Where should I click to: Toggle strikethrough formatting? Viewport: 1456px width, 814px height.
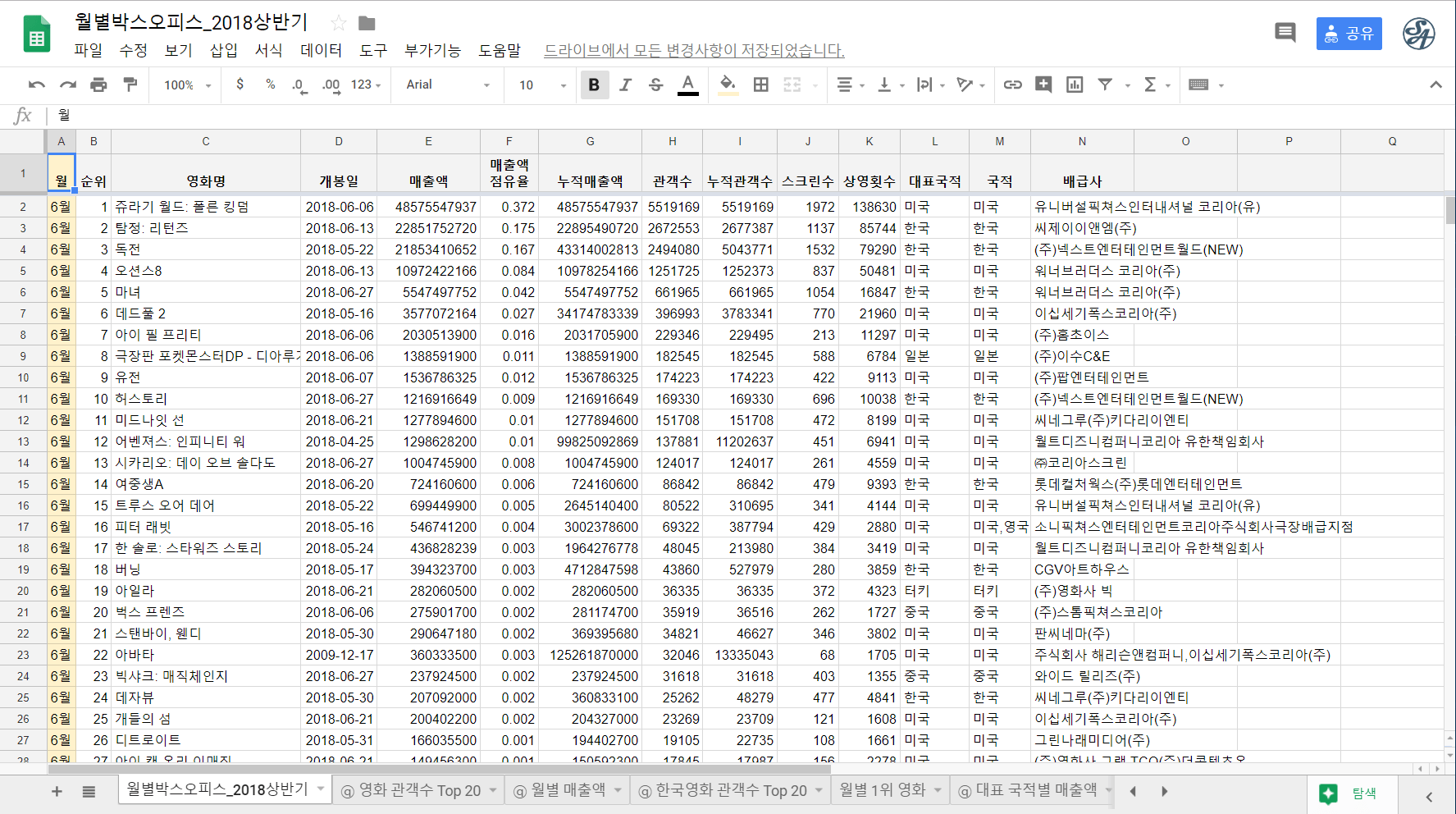click(x=655, y=85)
